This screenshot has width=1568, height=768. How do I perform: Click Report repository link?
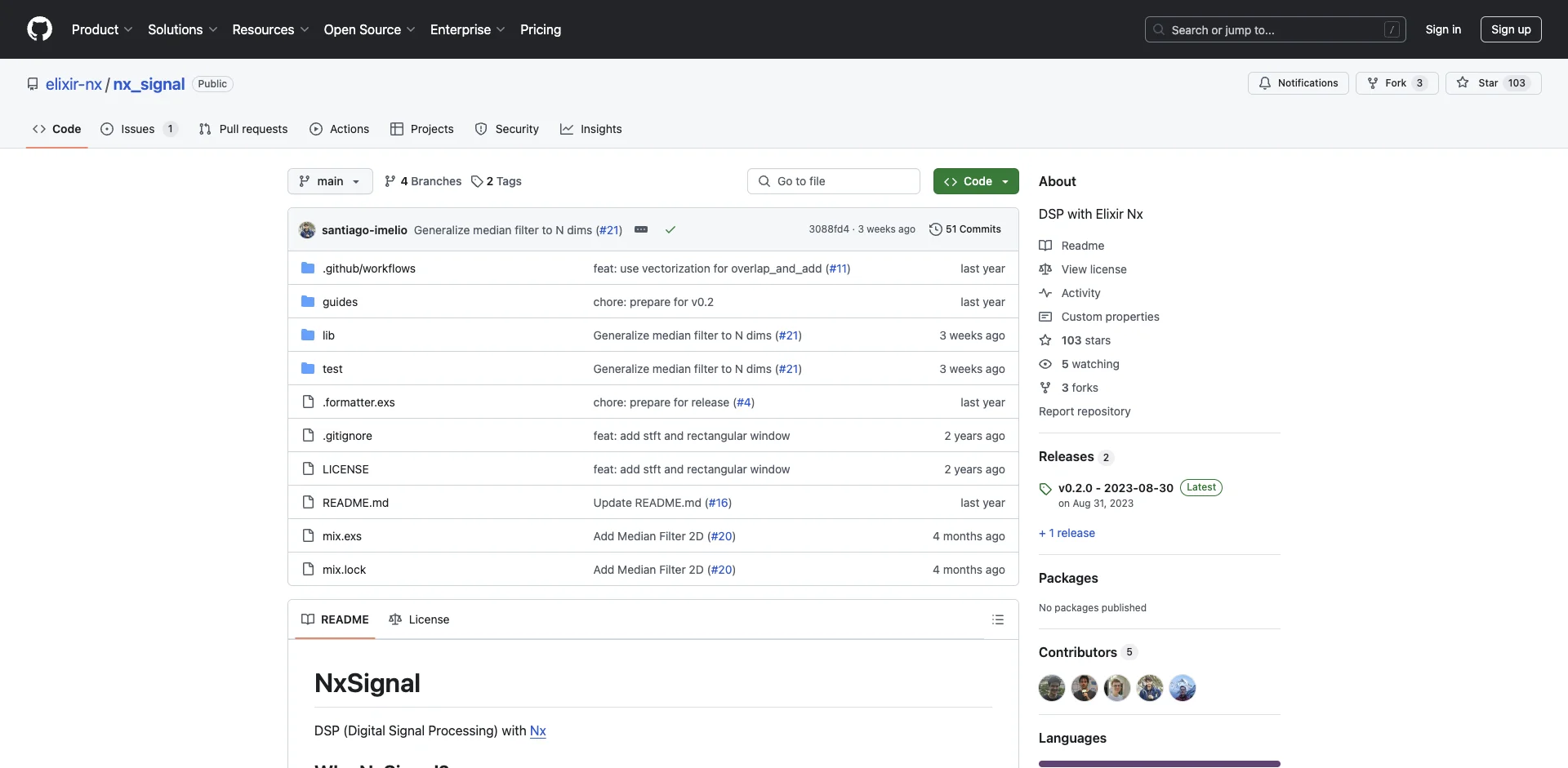[1085, 411]
